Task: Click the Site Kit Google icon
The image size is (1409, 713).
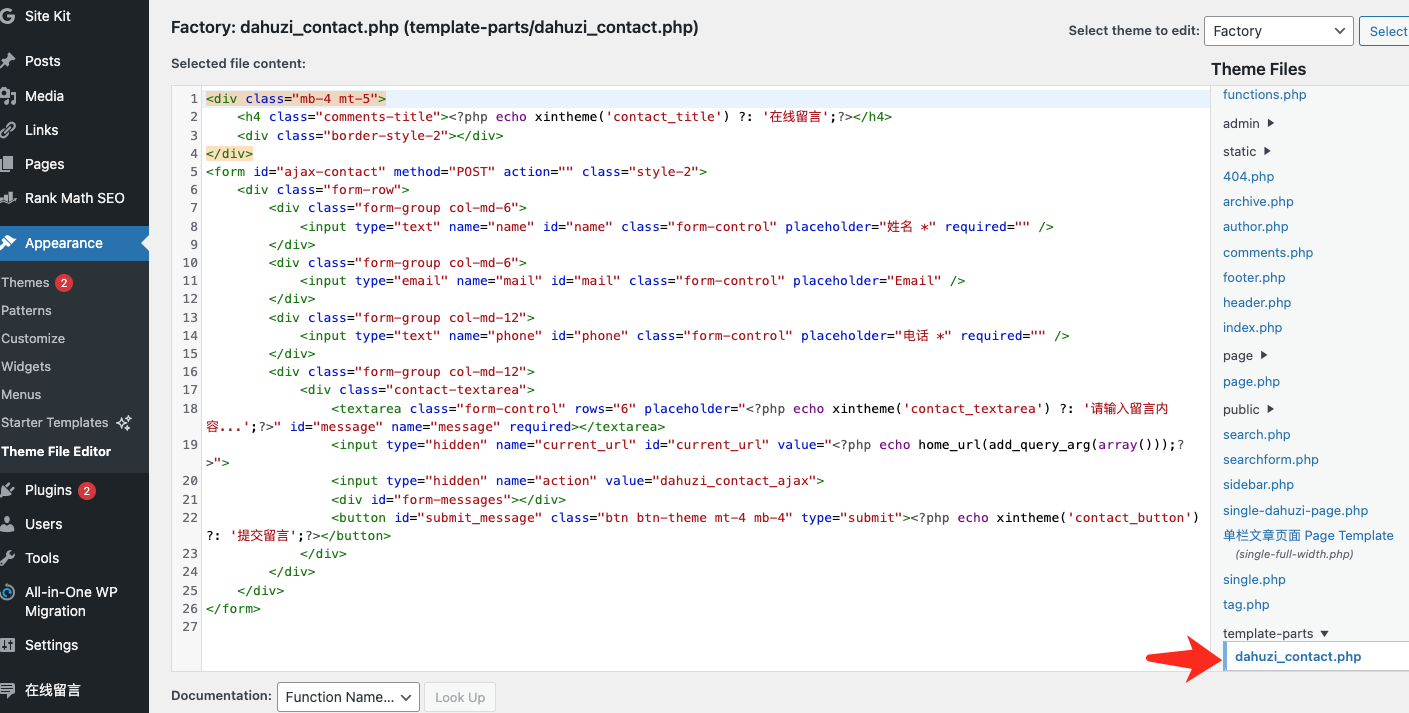Action: pyautogui.click(x=8, y=16)
